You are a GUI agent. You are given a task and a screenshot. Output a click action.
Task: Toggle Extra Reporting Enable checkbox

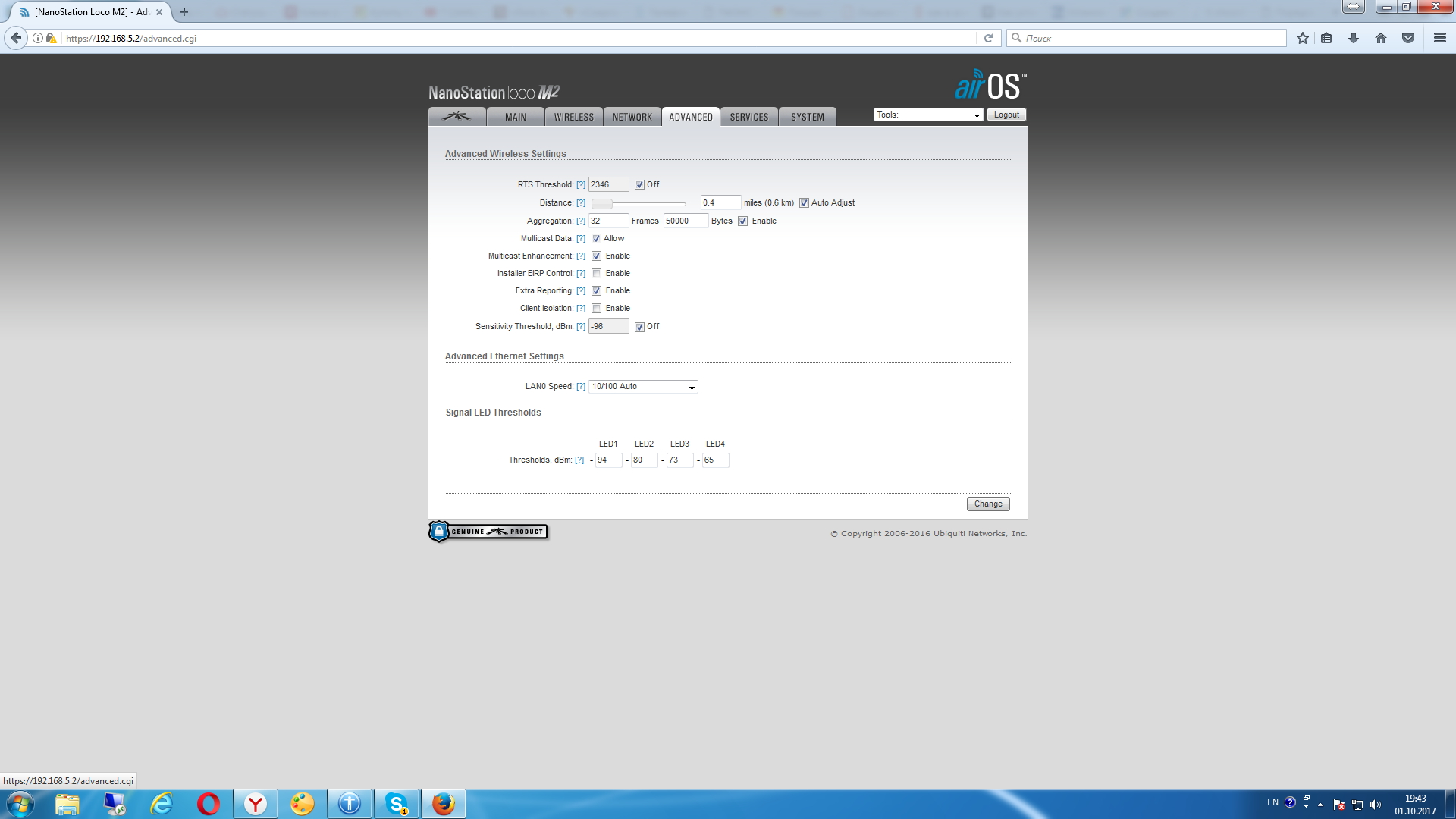click(596, 291)
